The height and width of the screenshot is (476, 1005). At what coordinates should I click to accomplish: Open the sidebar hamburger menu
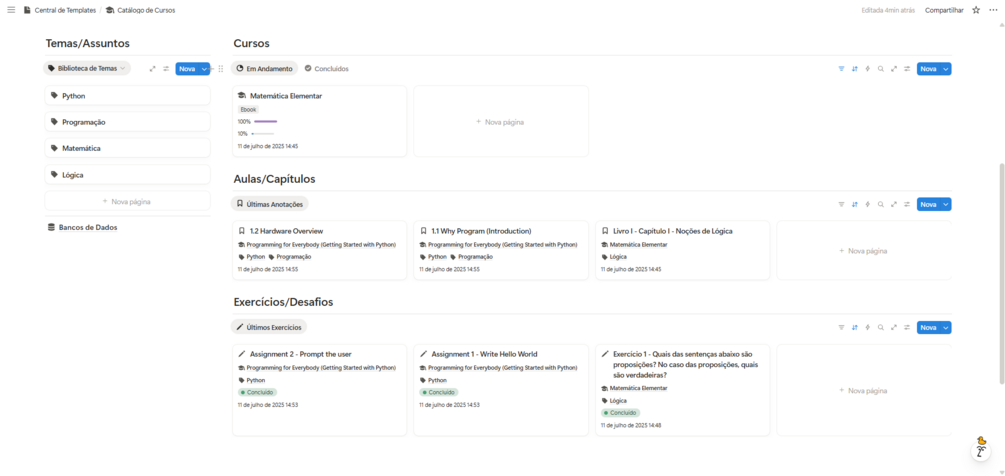coord(11,10)
